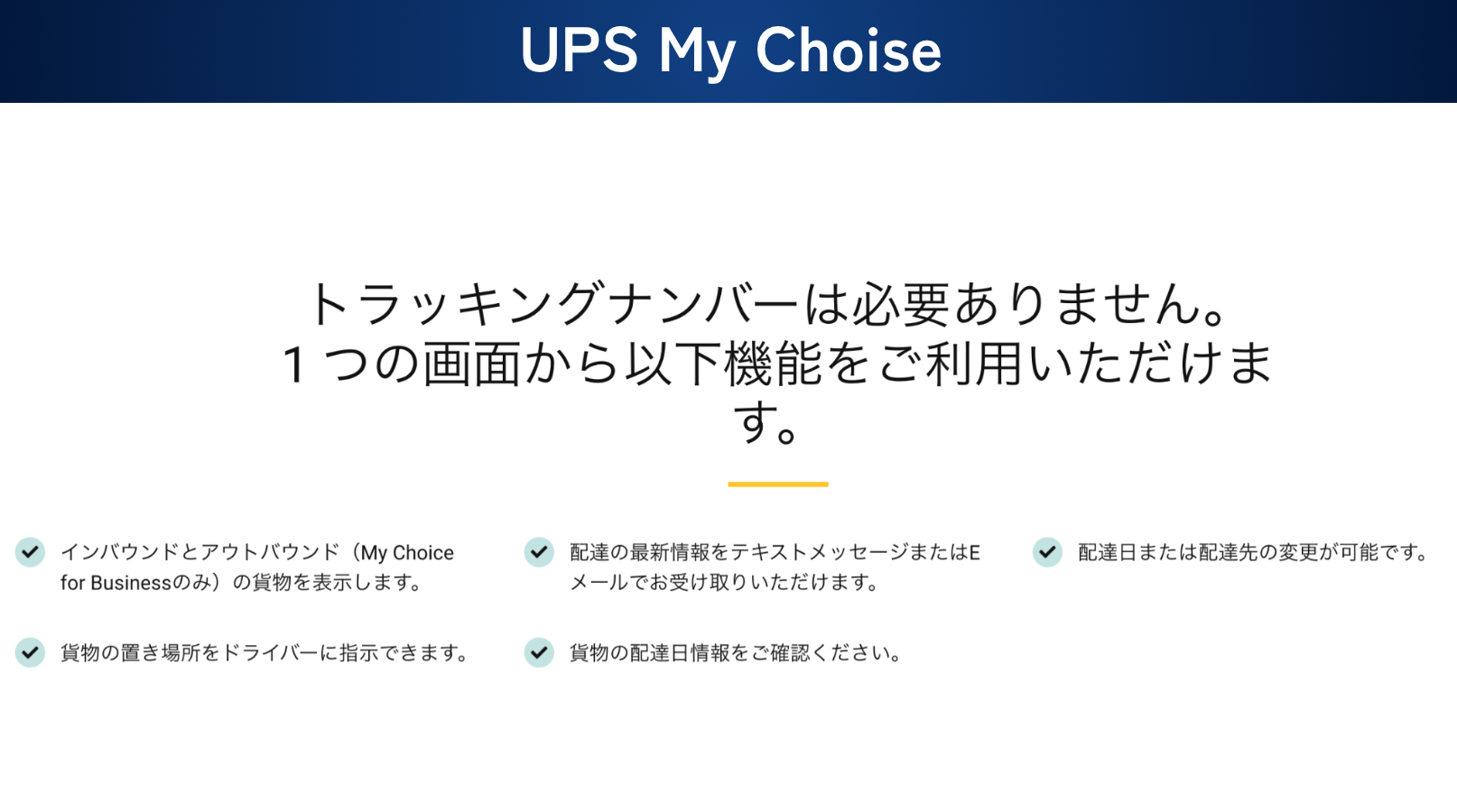Click the for Businessのみ）の貨物を表示します line

click(x=242, y=583)
